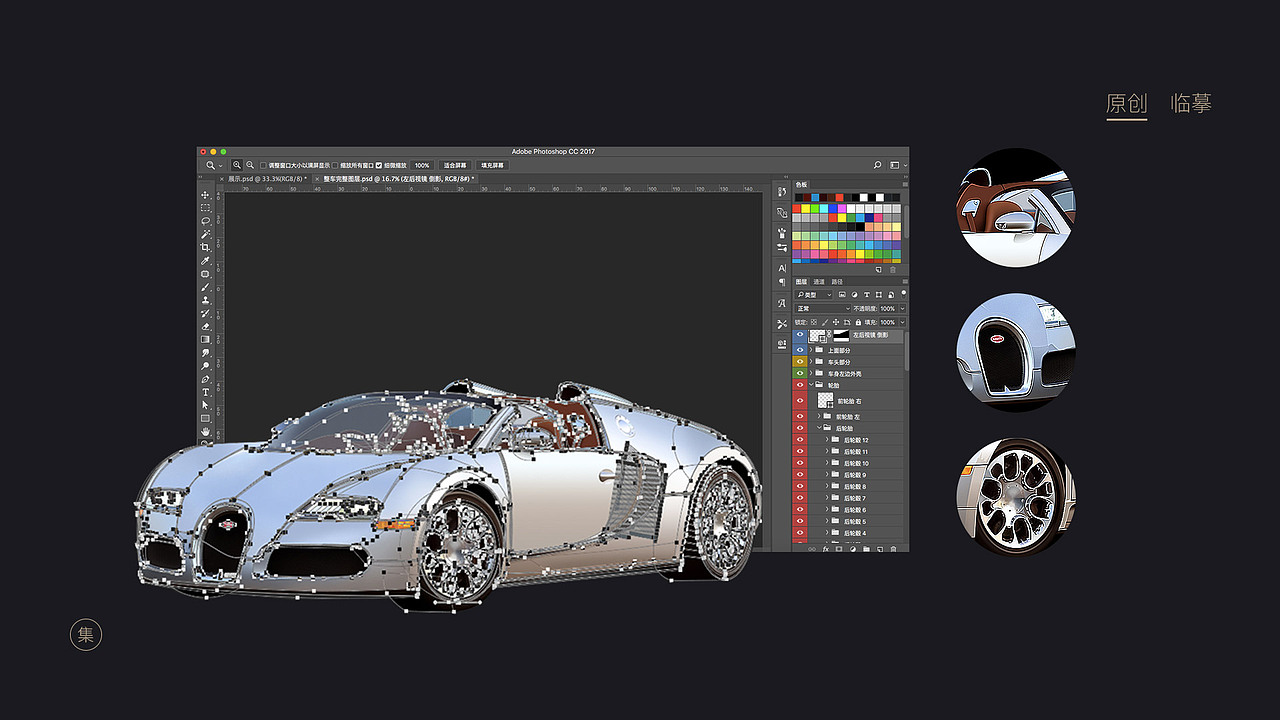Select the Magic Wand tool
The width and height of the screenshot is (1280, 720).
[x=205, y=234]
